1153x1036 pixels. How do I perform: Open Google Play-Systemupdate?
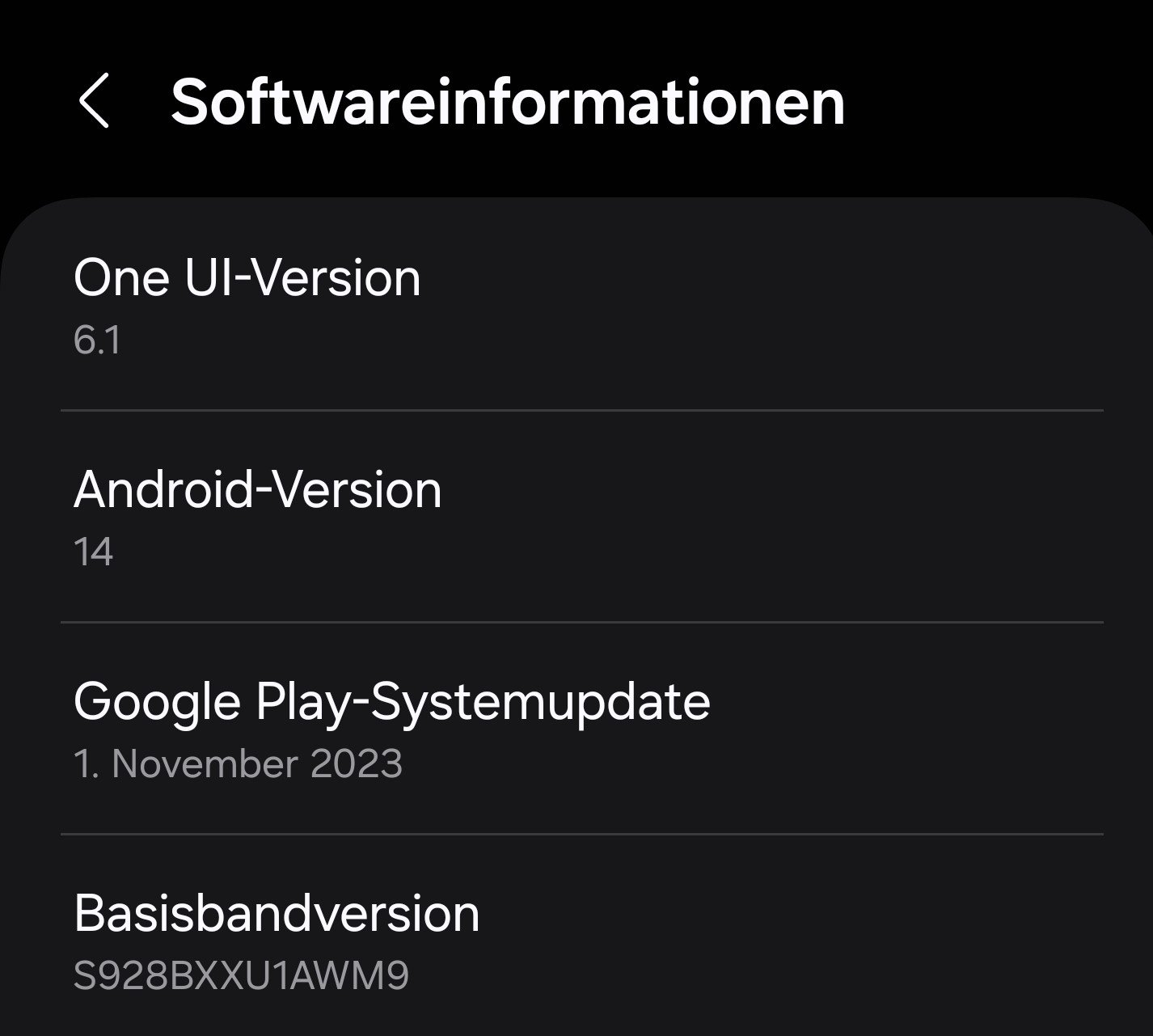(x=391, y=701)
